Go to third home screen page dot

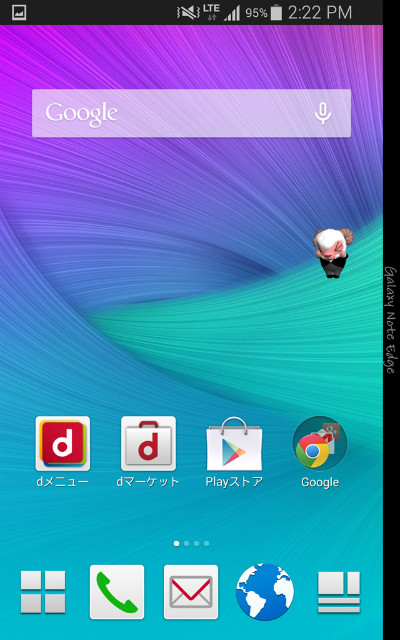tap(196, 543)
